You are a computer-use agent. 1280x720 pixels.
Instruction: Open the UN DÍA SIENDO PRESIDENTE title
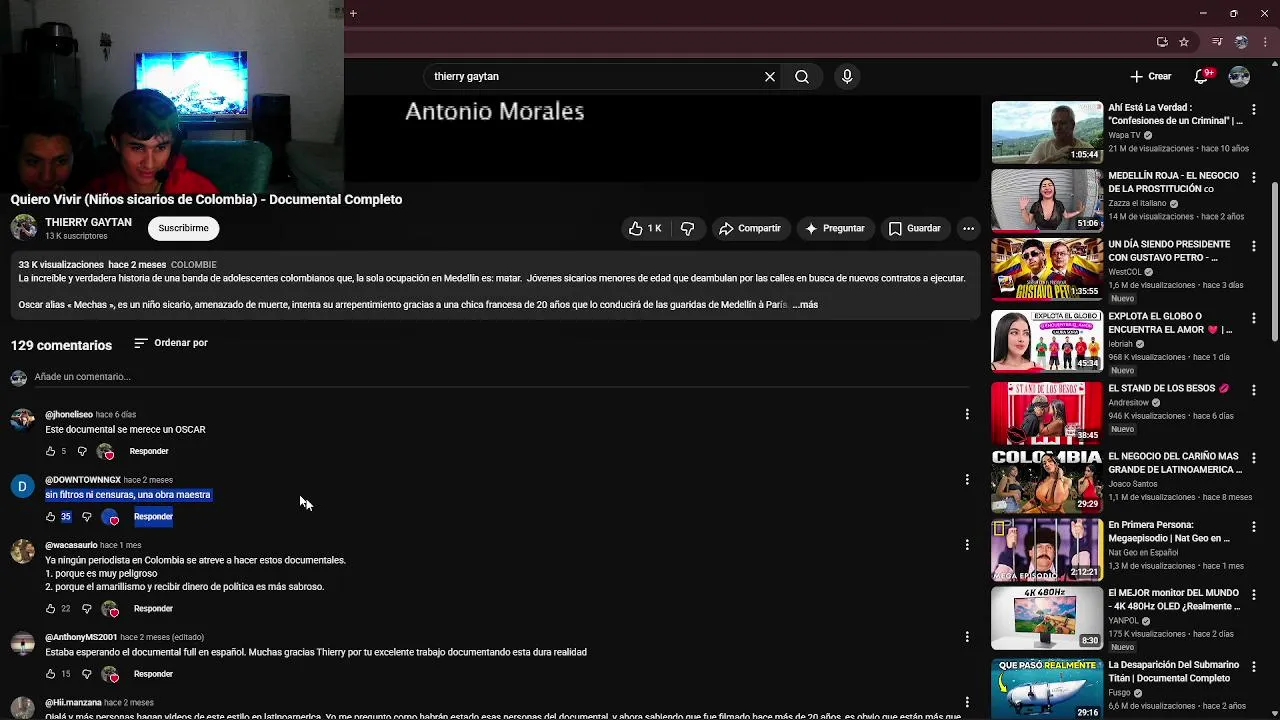tap(1169, 251)
